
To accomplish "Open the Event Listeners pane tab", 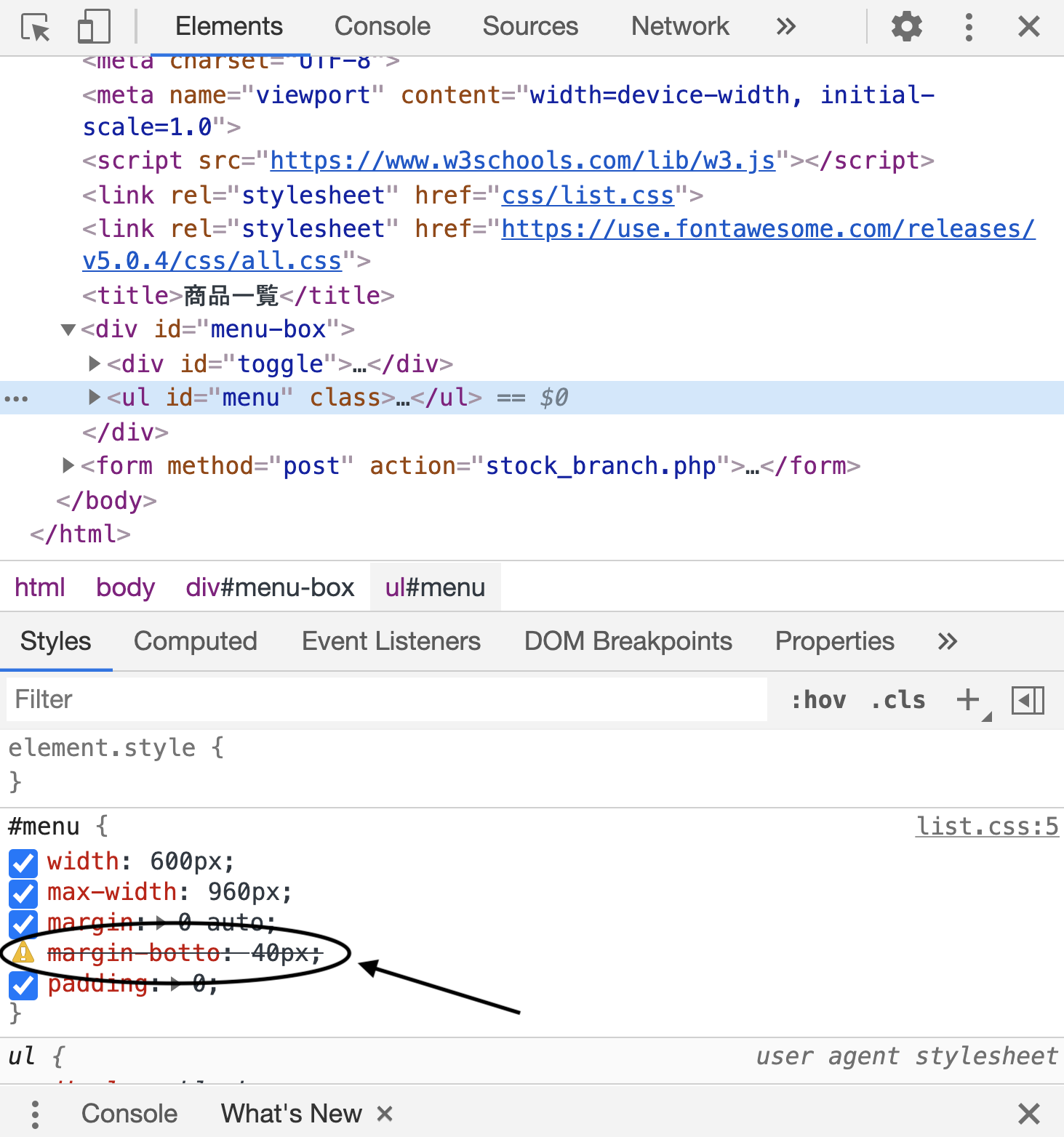I will [391, 641].
